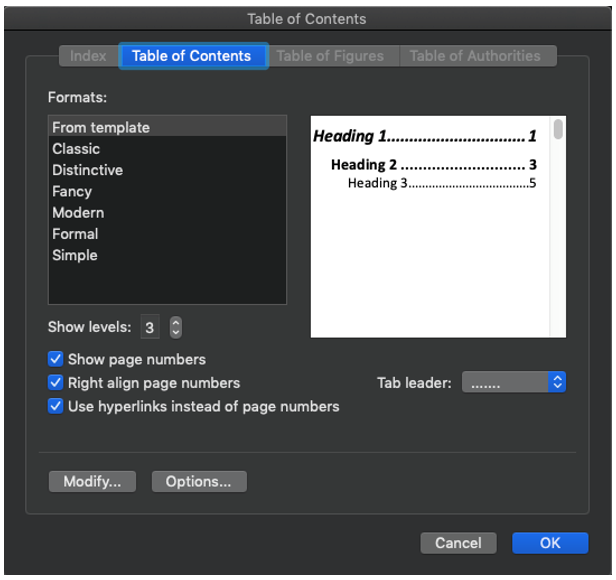Open the Table of Authorities tab
The image size is (616, 580).
(x=475, y=56)
